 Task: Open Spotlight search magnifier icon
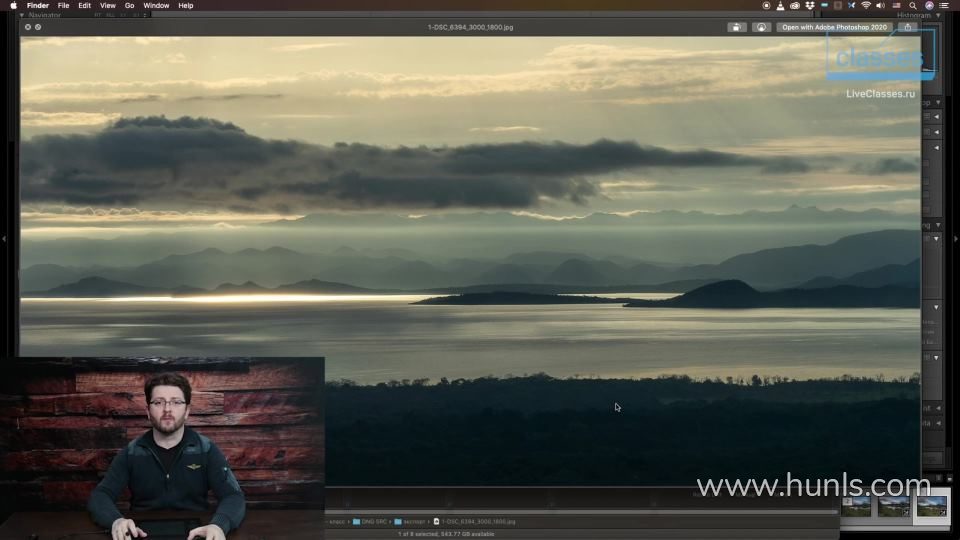click(x=914, y=6)
